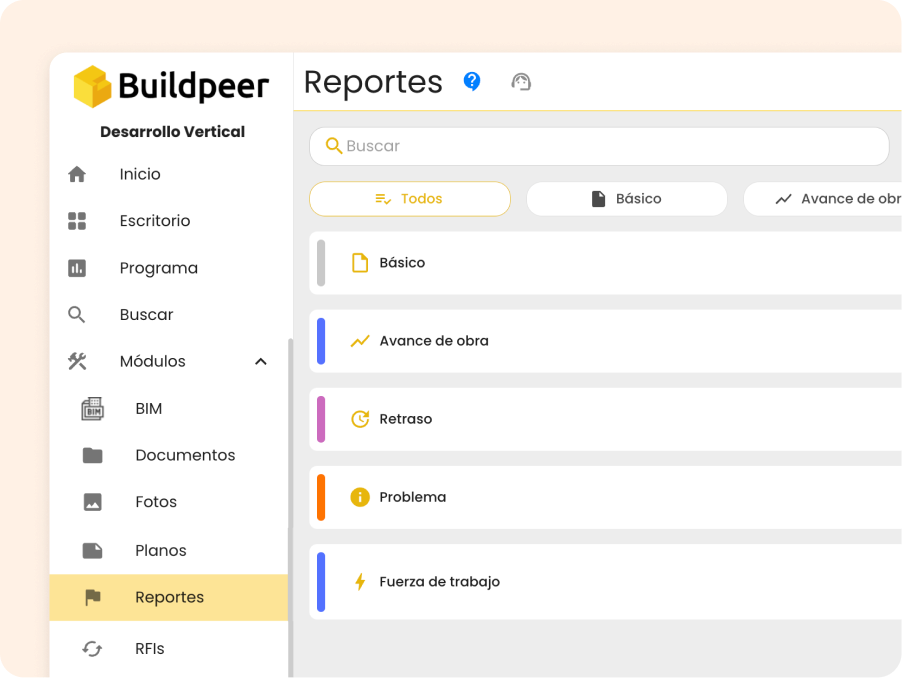
Task: Select the Básico filter chip
Action: [626, 199]
